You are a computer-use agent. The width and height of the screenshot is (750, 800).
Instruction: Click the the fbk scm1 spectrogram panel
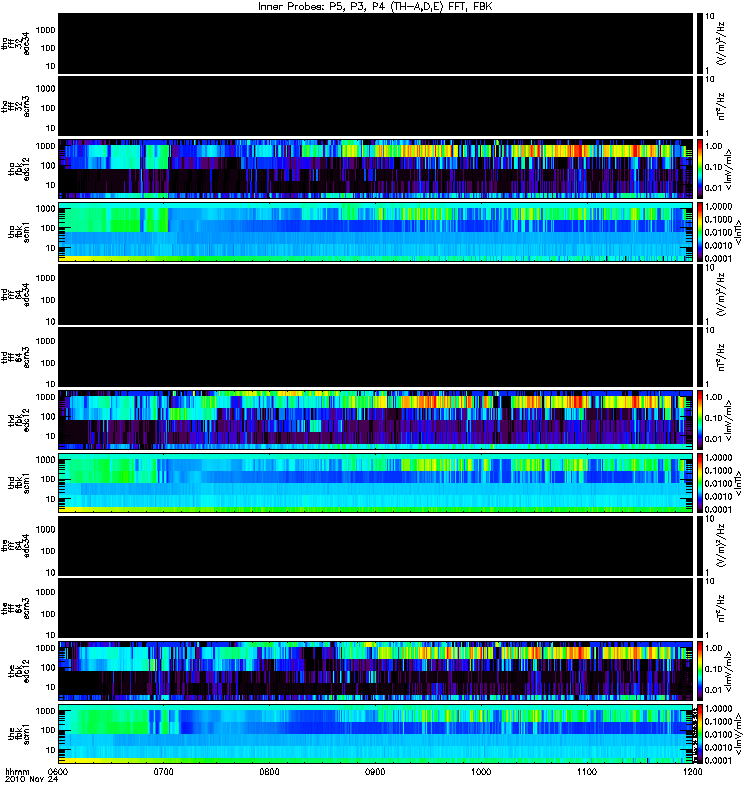click(x=376, y=734)
